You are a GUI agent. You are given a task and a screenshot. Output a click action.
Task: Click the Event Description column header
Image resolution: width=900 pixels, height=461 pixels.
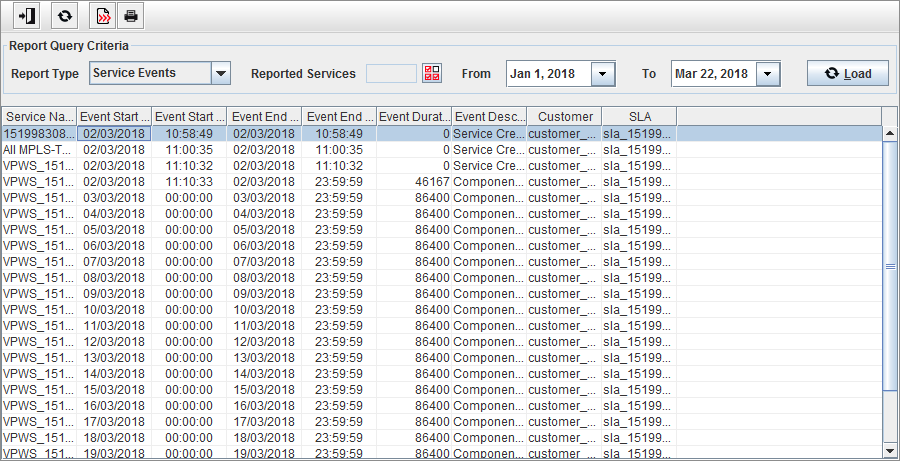[x=489, y=116]
